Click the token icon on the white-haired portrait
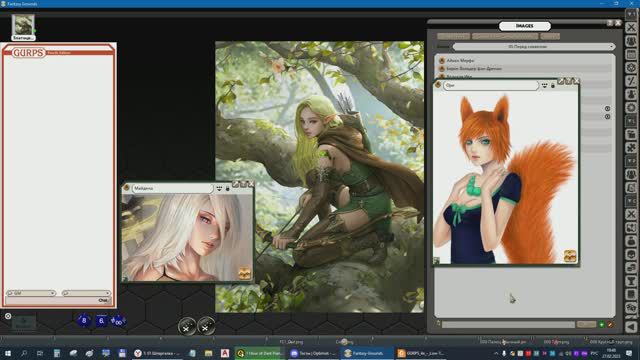640x360 pixels. tap(244, 273)
